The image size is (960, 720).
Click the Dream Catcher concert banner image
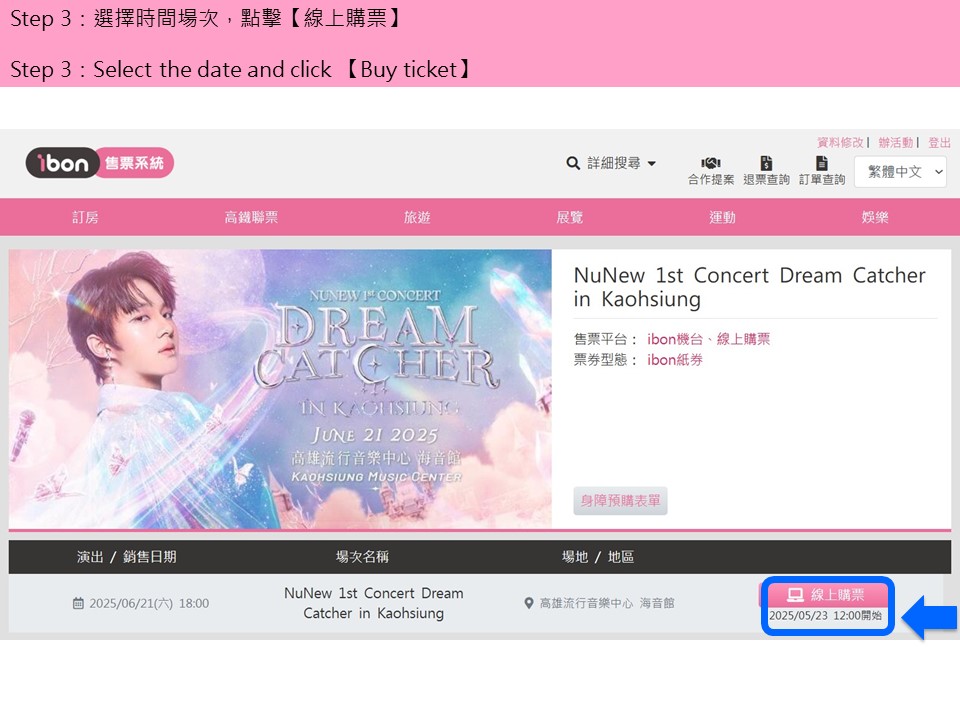[x=280, y=389]
